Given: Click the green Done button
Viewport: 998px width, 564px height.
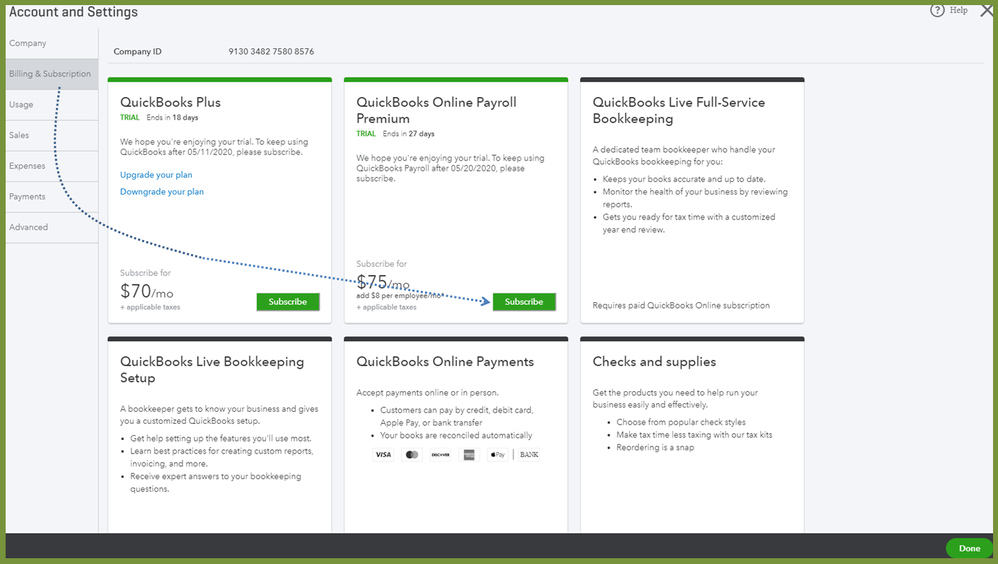Looking at the screenshot, I should (x=969, y=548).
